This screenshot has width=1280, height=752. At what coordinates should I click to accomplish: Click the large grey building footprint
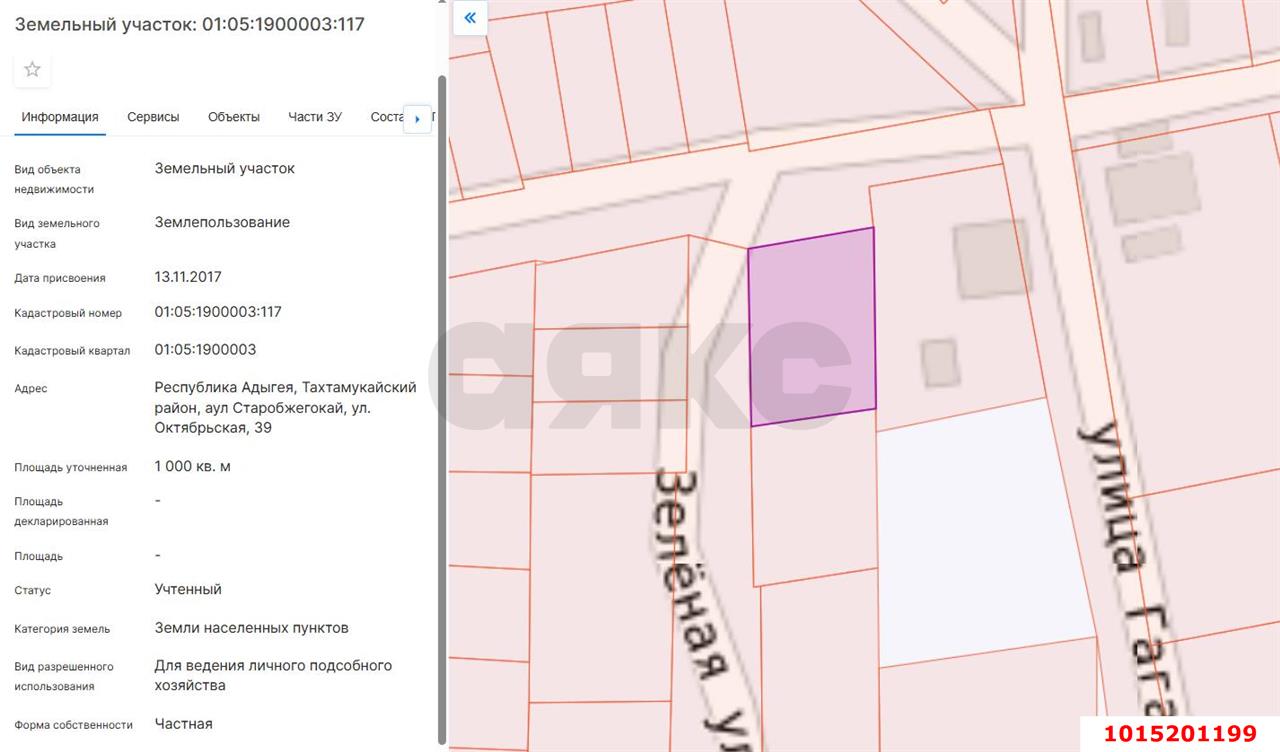(x=990, y=260)
